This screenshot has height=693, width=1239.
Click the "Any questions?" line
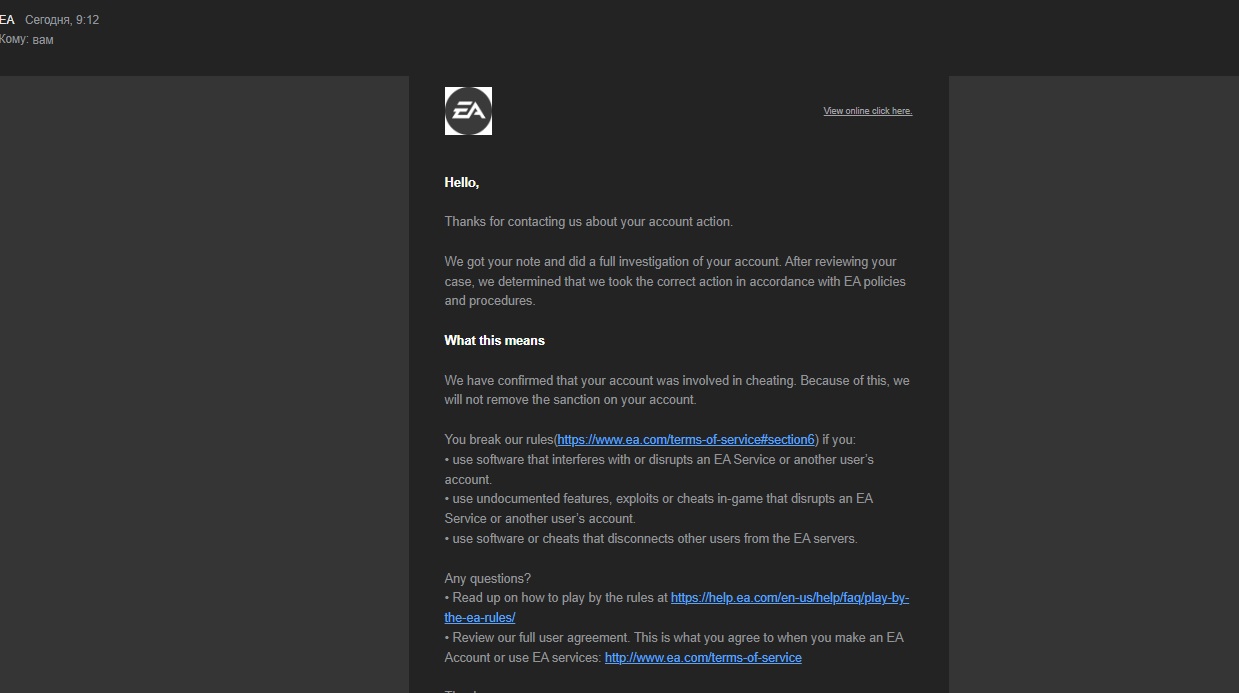click(488, 578)
